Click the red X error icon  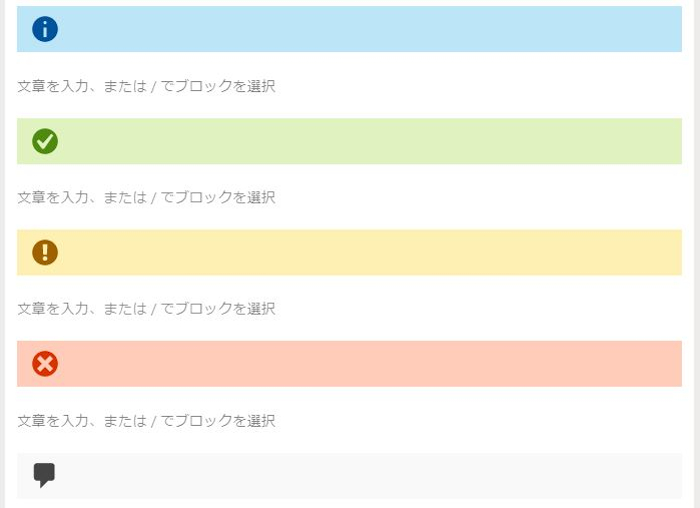[x=45, y=364]
